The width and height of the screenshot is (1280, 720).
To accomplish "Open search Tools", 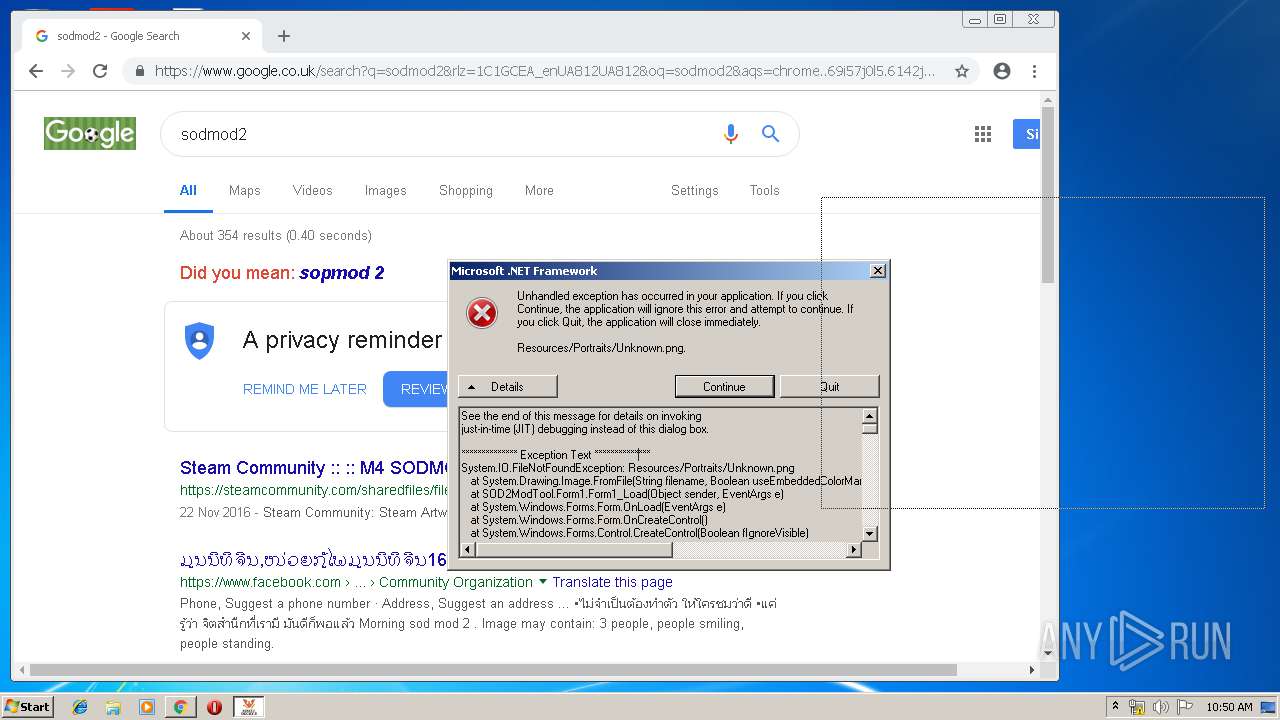I will (764, 190).
